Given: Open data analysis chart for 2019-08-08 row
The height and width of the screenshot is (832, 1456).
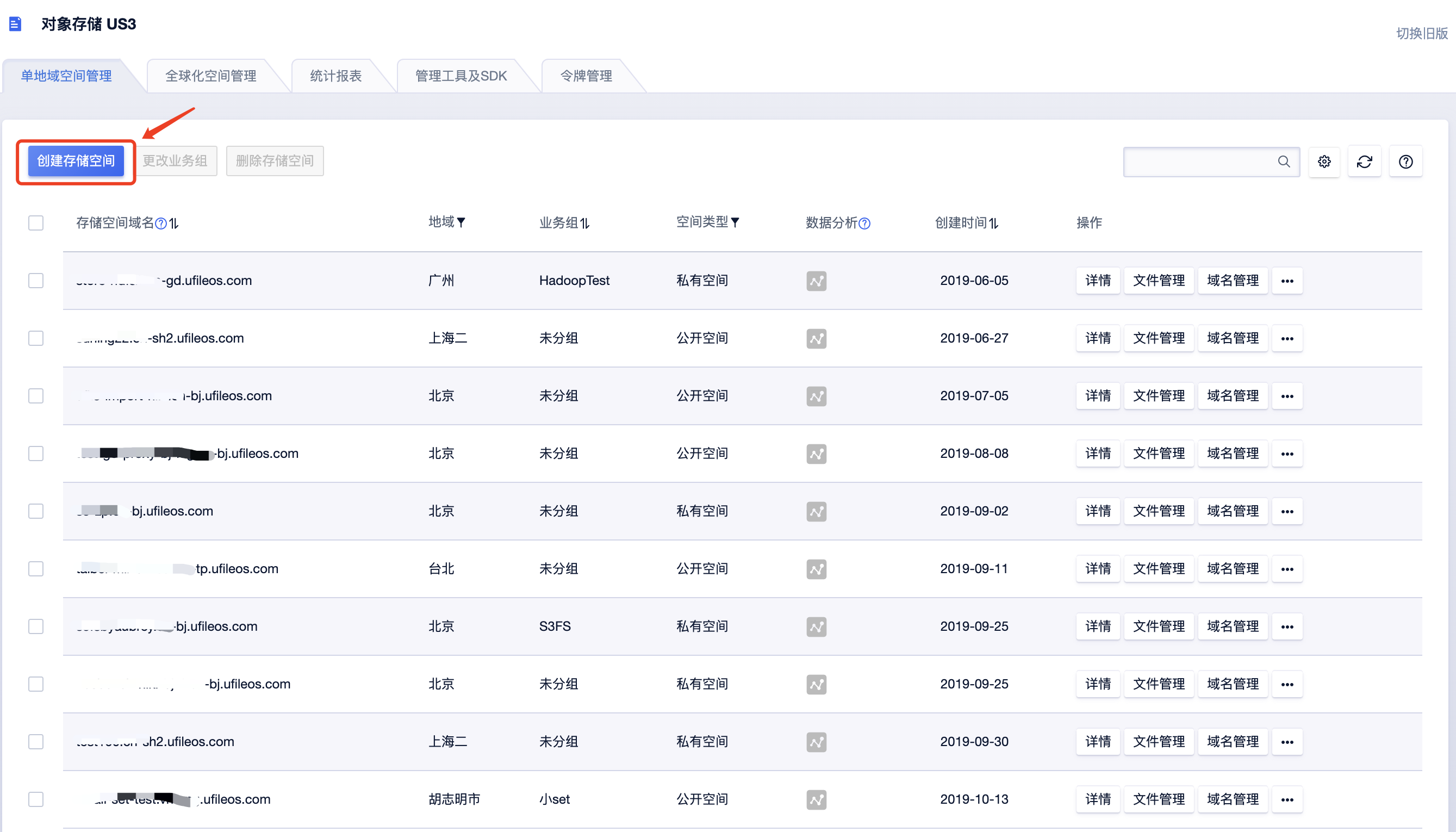Looking at the screenshot, I should pos(816,454).
